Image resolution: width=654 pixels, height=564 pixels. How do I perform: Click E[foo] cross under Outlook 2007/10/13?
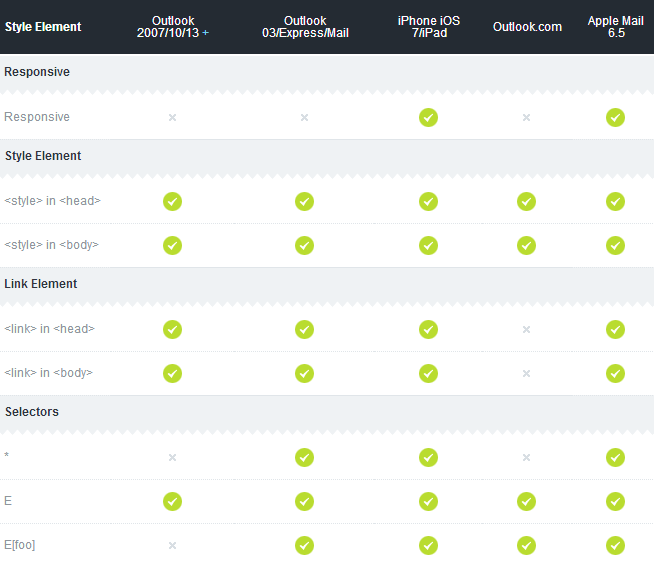[172, 545]
